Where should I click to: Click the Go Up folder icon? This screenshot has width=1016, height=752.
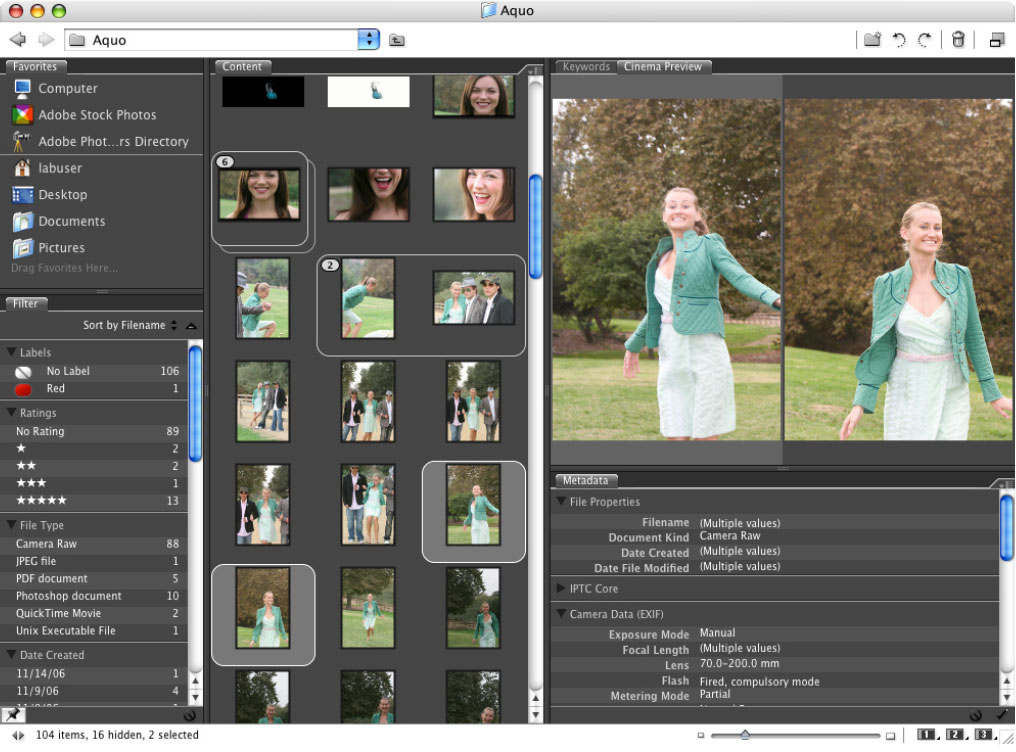[x=397, y=41]
